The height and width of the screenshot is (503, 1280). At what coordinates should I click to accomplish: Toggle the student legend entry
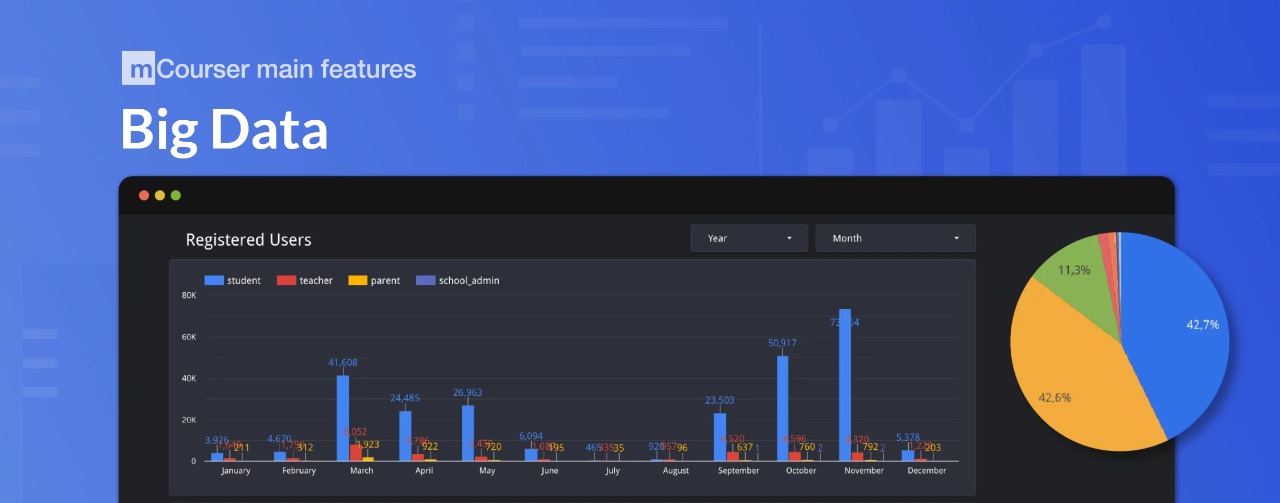point(232,281)
